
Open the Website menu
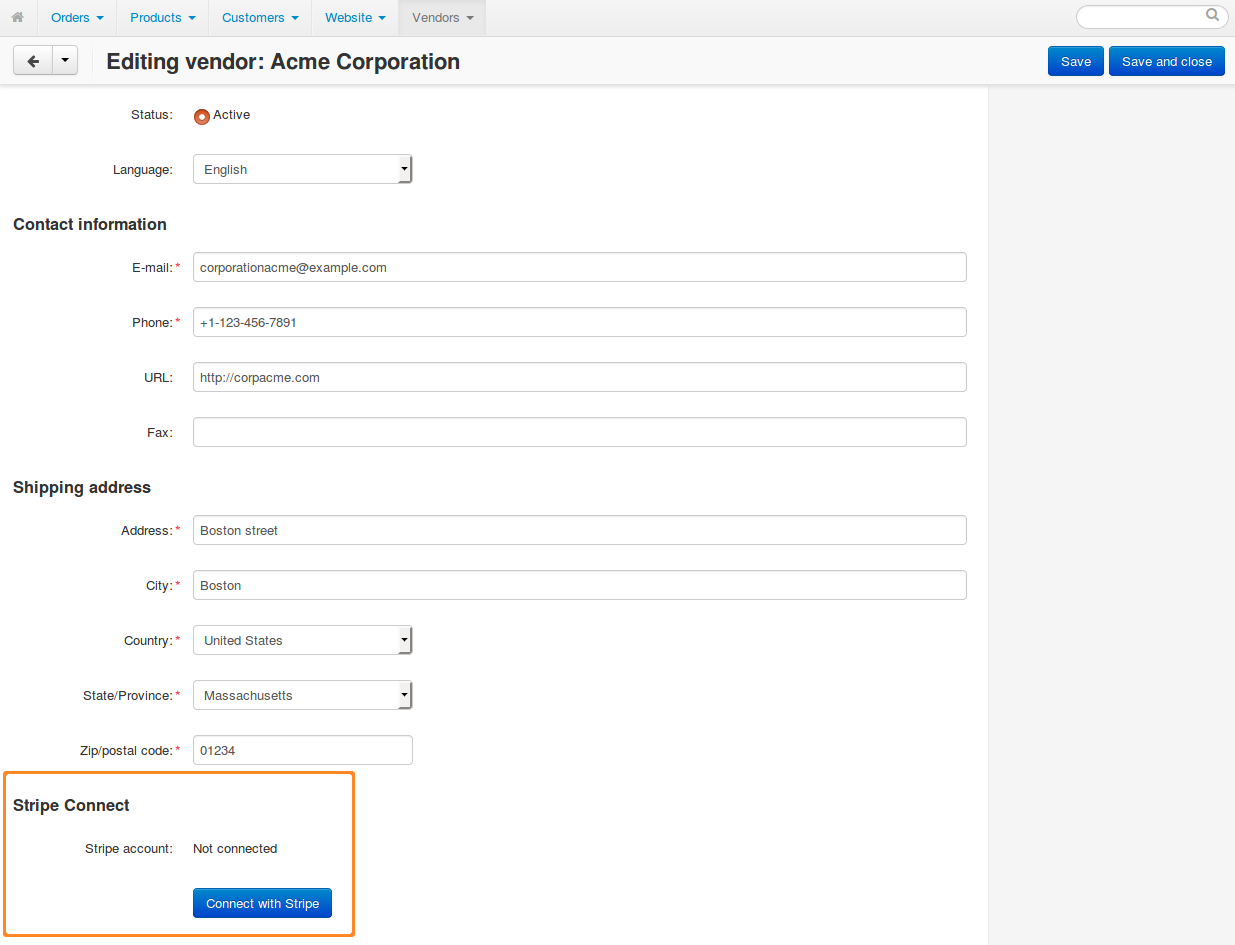coord(355,18)
